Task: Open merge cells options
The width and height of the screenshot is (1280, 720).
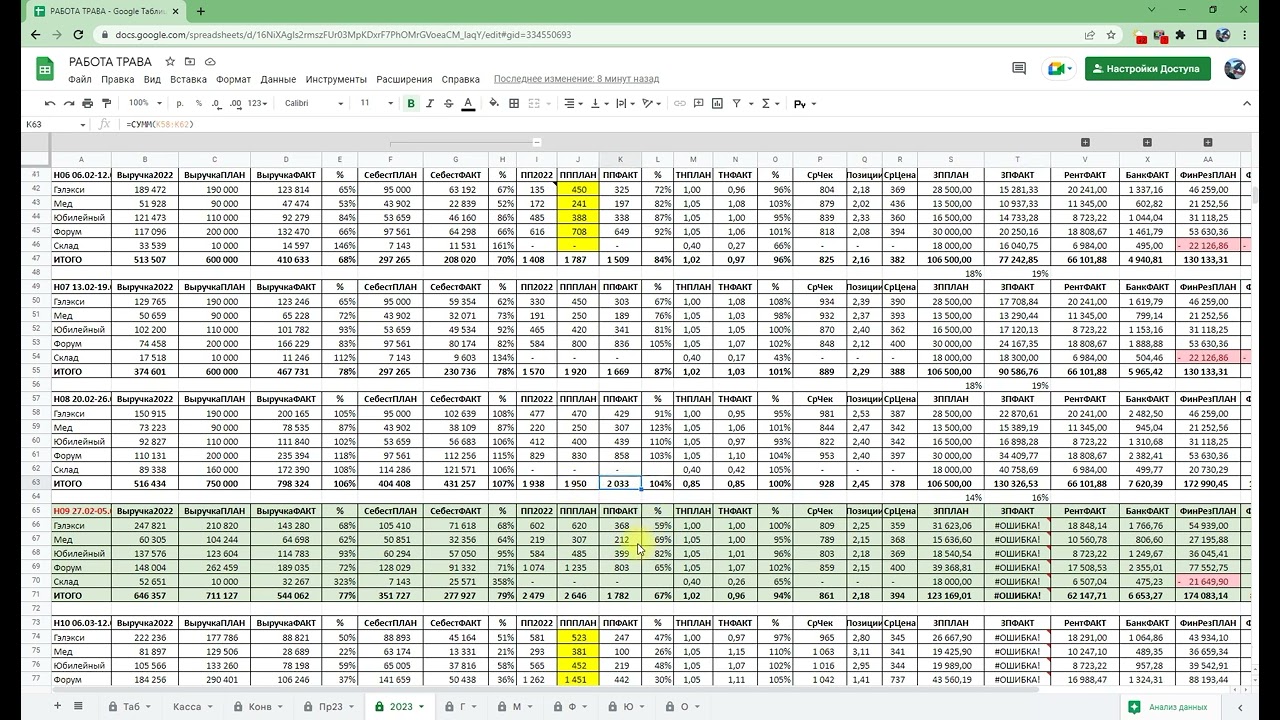Action: tap(538, 103)
